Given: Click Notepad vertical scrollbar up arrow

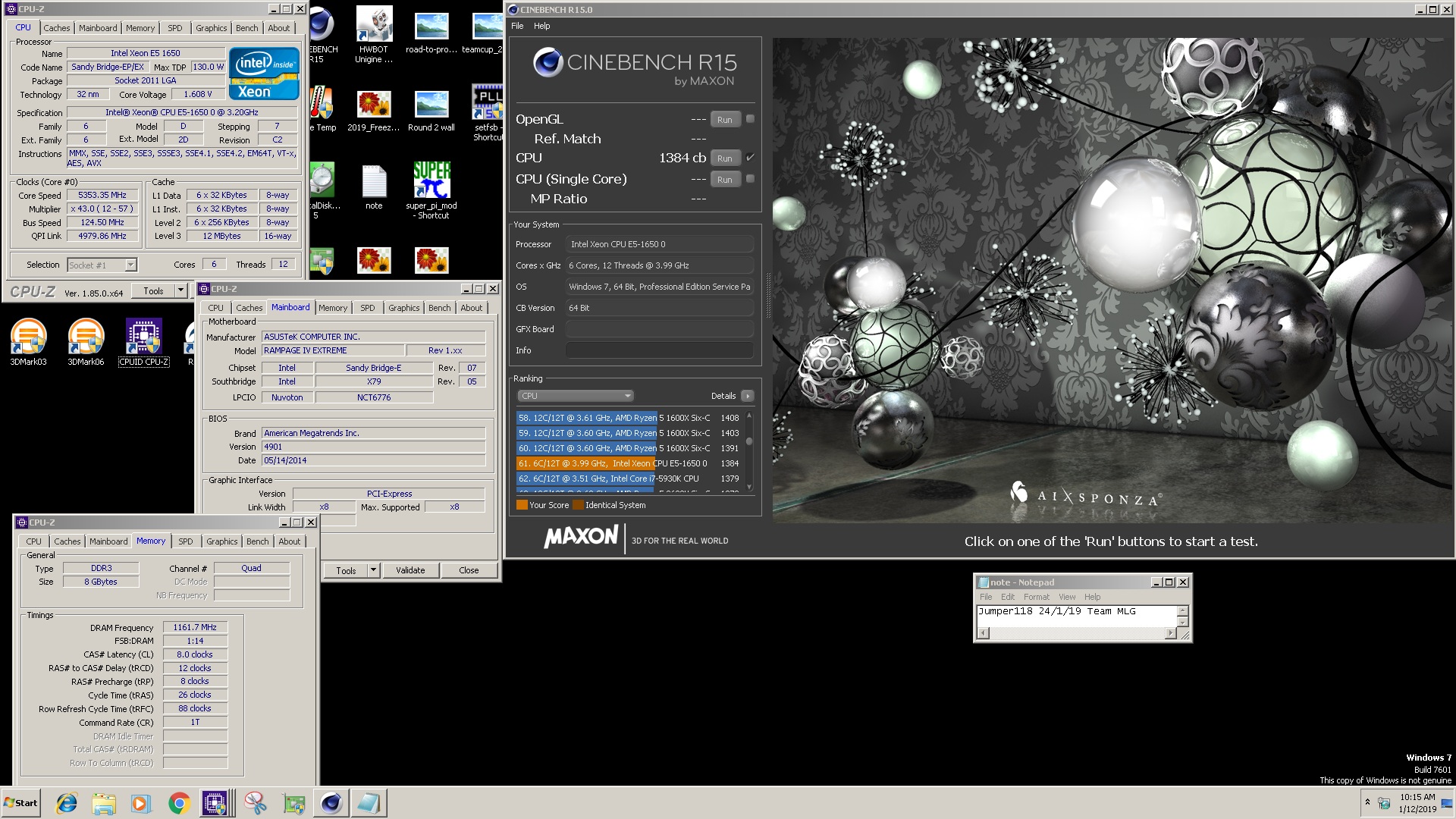Looking at the screenshot, I should (1182, 611).
